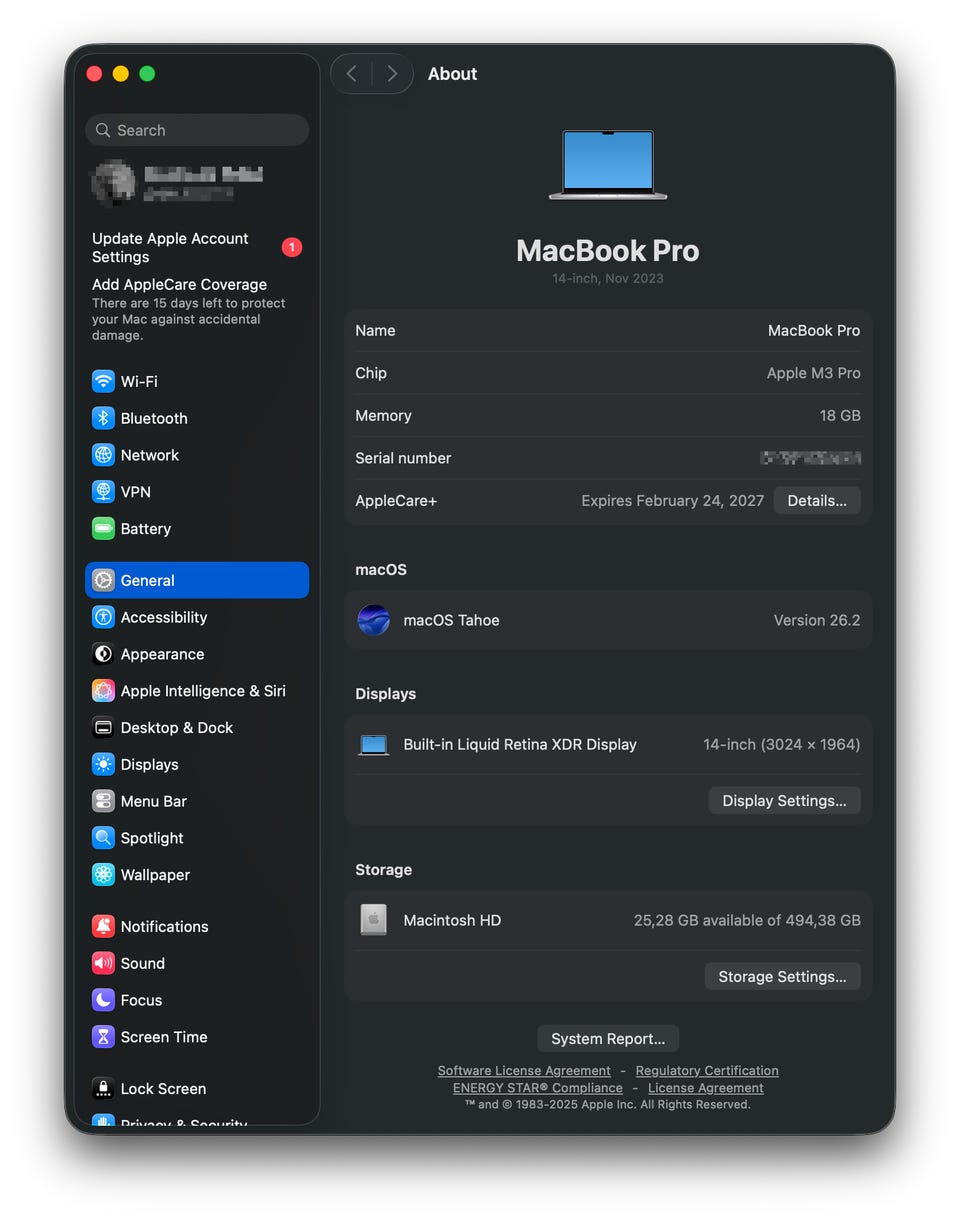Open the blurred Apple Account profile
The image size is (960, 1220).
click(x=177, y=182)
